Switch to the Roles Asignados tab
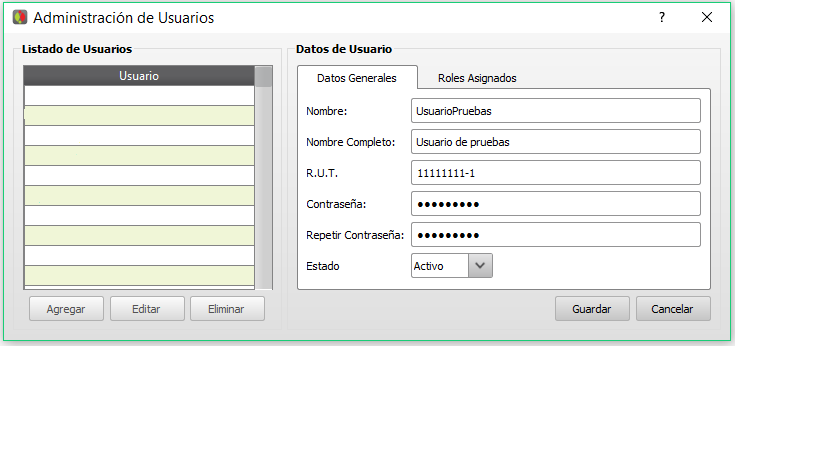The height and width of the screenshot is (460, 819). point(477,78)
